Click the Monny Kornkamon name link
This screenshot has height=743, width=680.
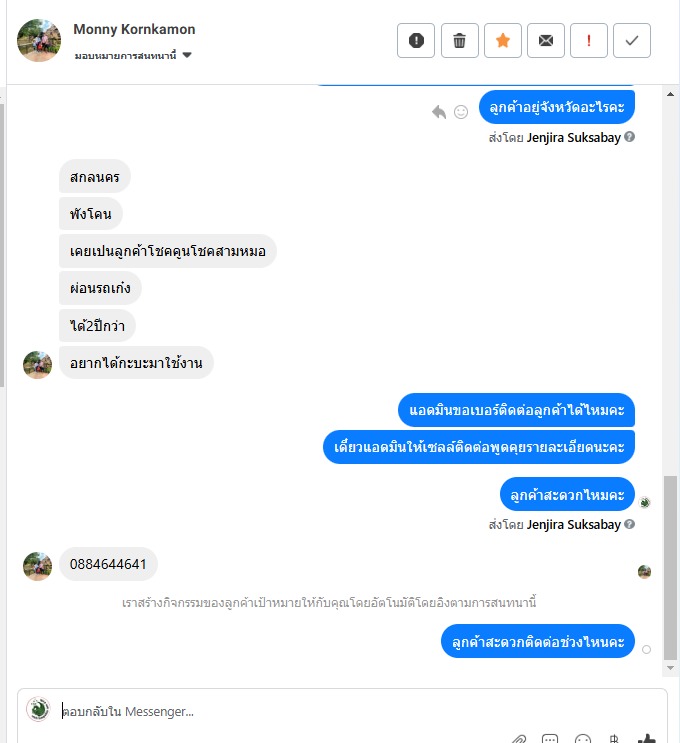134,29
